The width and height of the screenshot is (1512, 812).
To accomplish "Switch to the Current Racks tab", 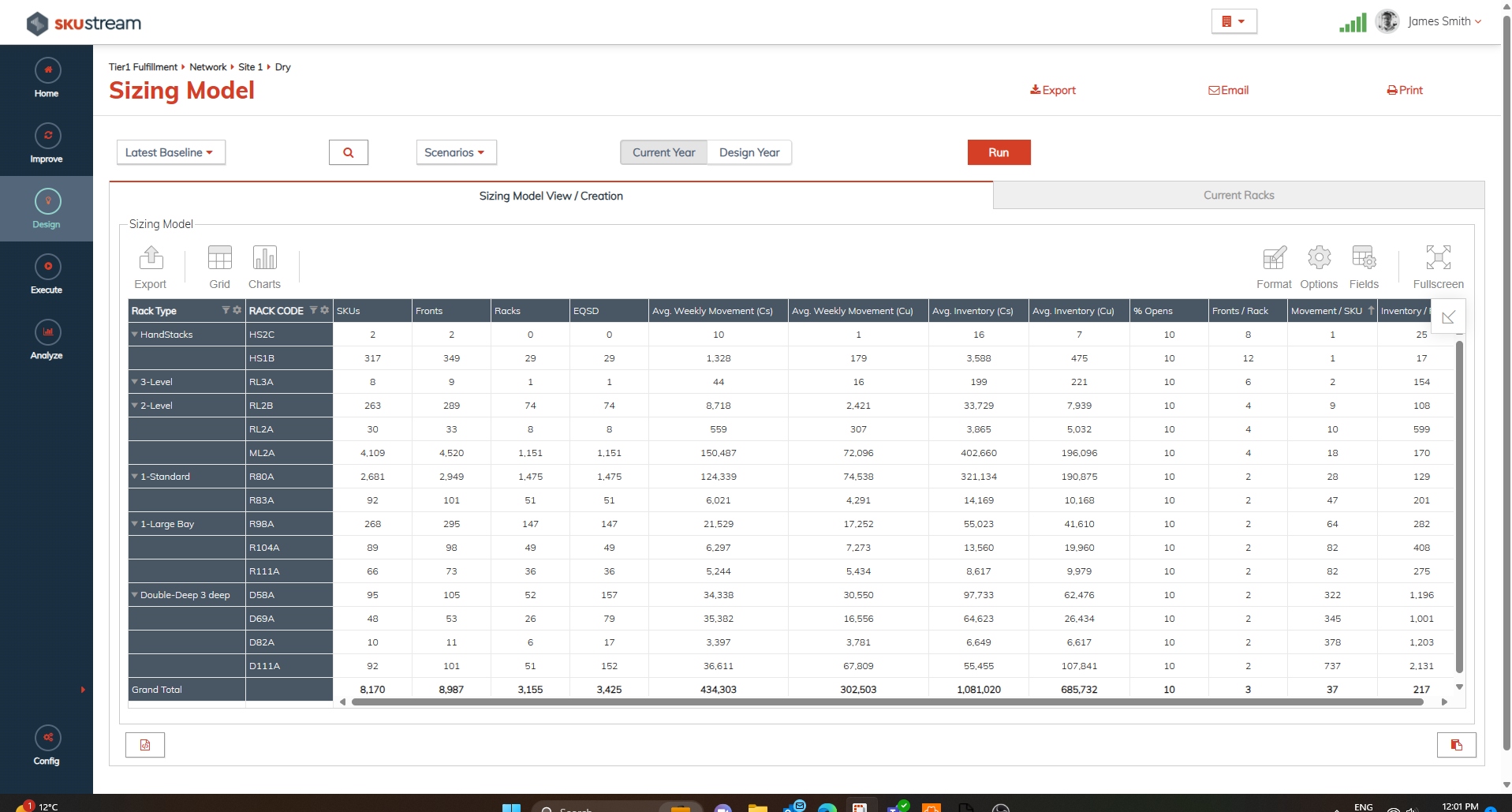I will tap(1238, 195).
